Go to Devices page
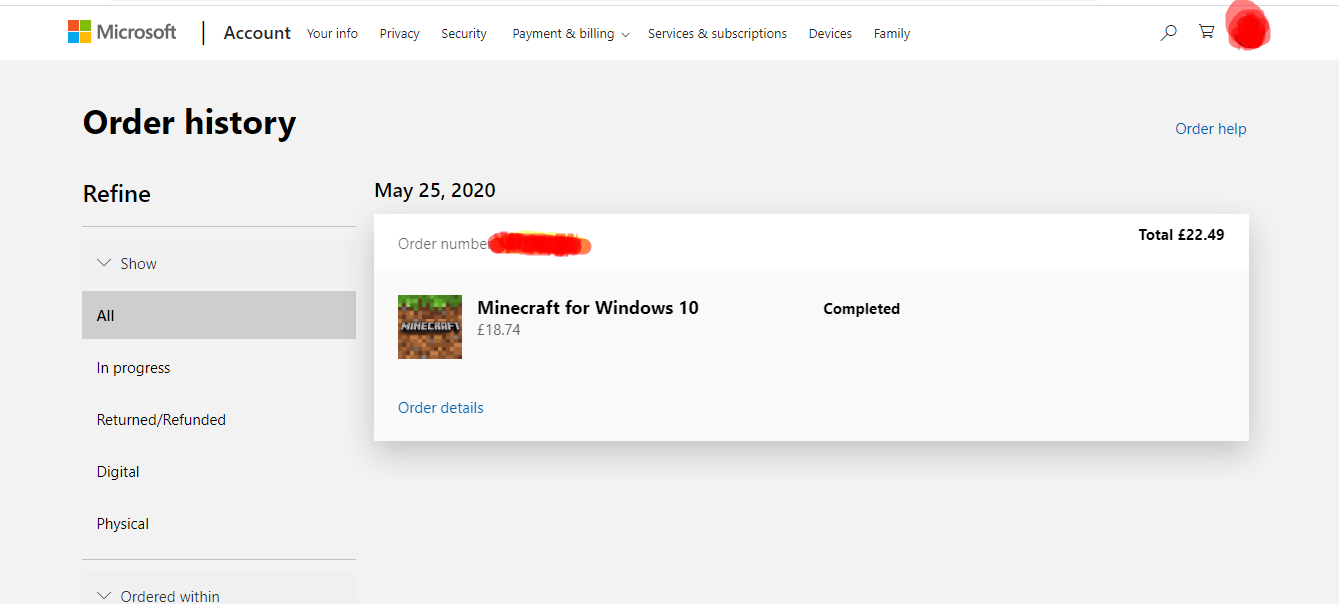This screenshot has height=604, width=1339. click(x=830, y=34)
